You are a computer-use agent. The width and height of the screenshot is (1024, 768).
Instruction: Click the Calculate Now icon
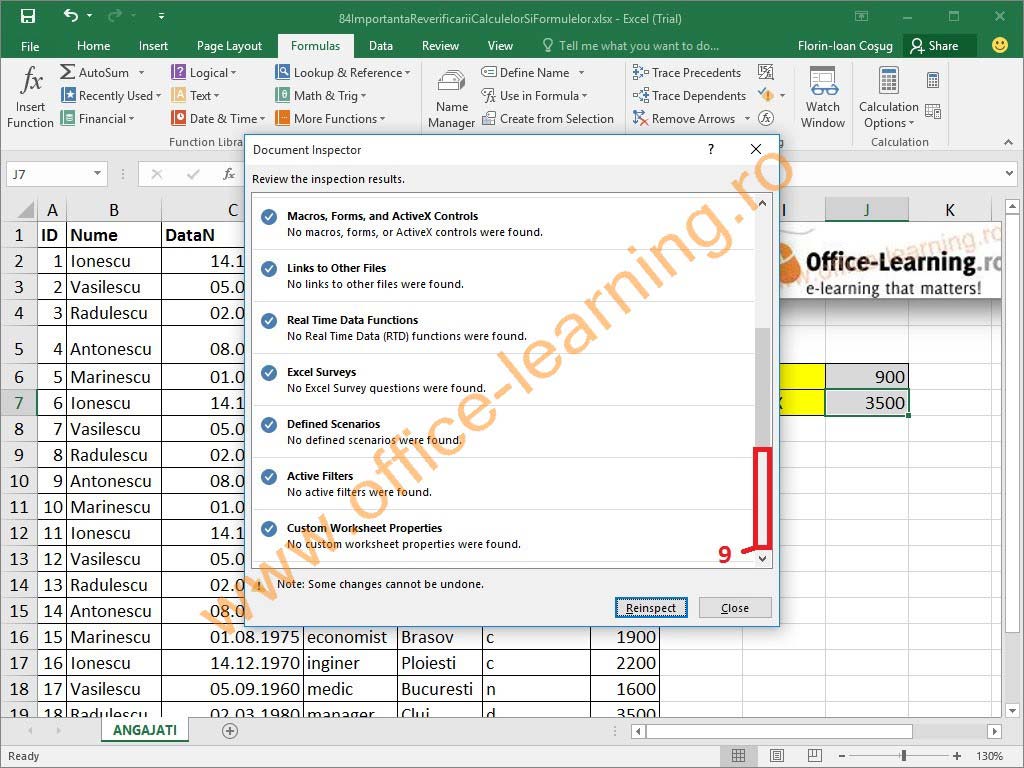(x=933, y=80)
